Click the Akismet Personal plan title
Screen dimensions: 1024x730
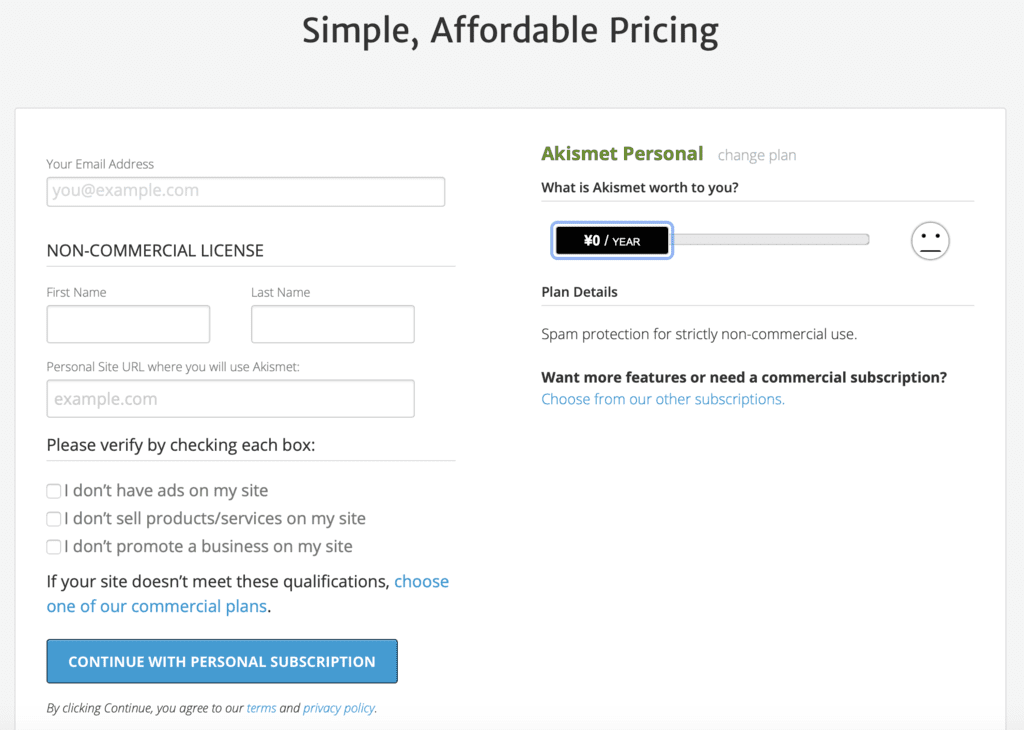622,154
